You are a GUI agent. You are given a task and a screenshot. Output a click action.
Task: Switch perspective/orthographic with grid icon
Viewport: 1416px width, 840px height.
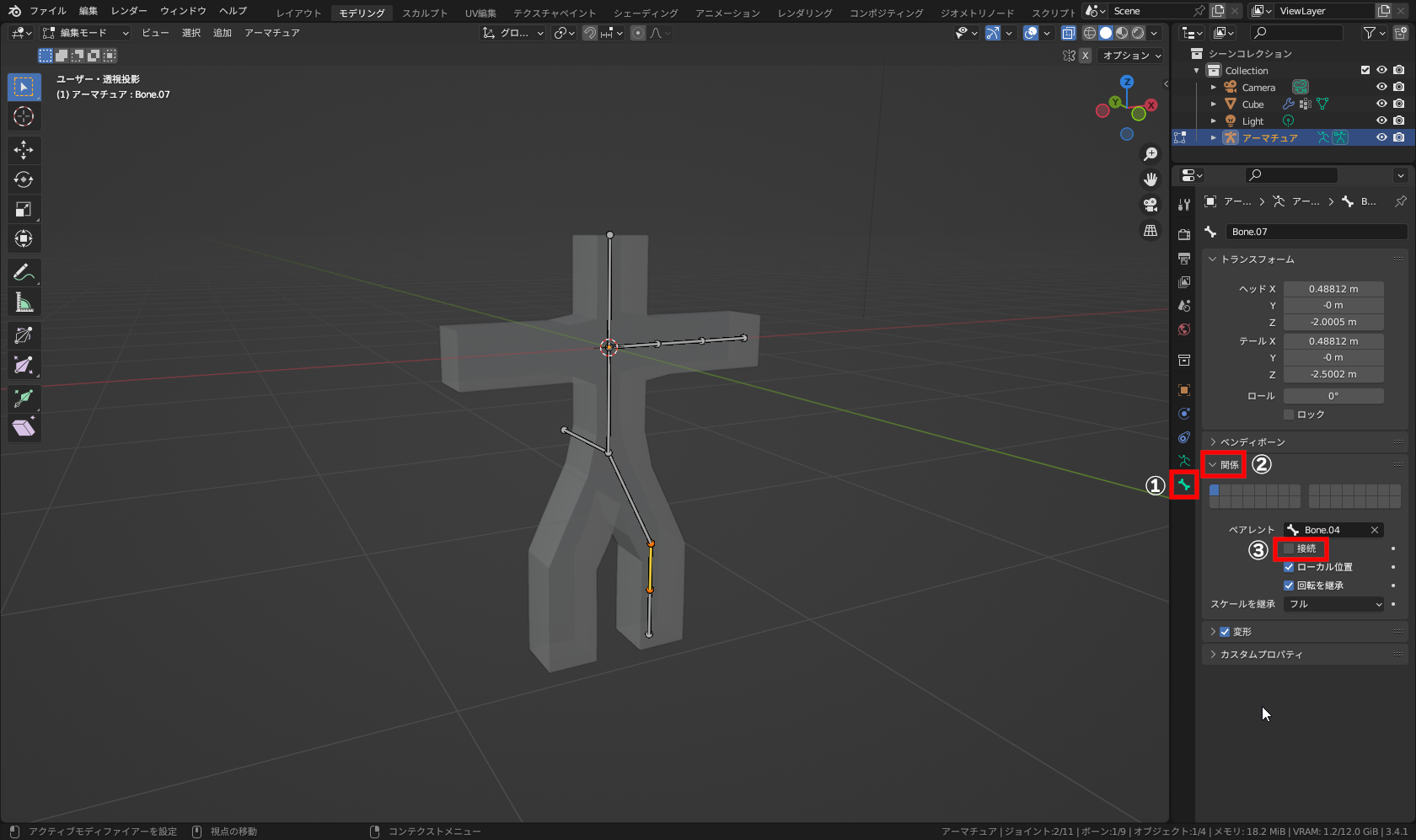click(x=1150, y=230)
